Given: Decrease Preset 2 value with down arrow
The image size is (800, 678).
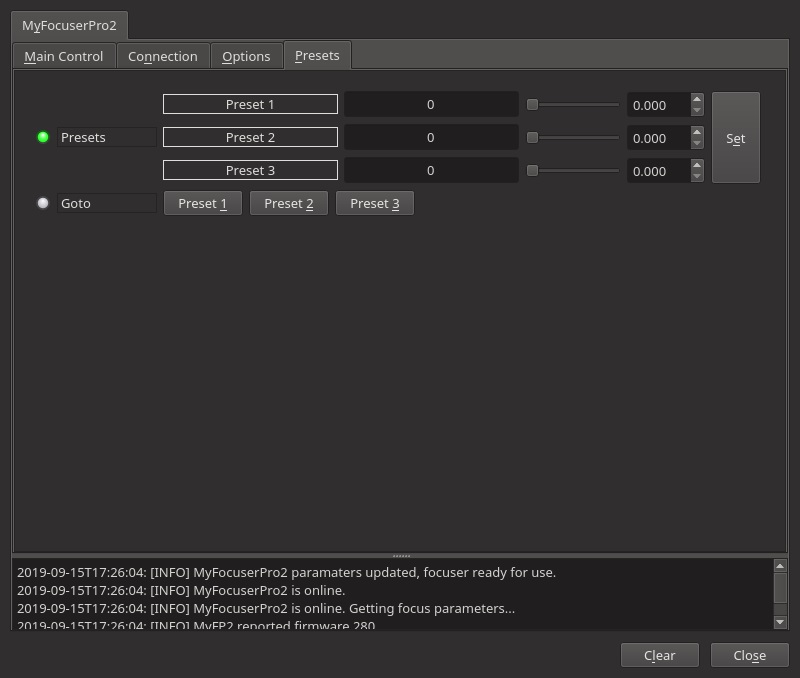Looking at the screenshot, I should coord(697,144).
